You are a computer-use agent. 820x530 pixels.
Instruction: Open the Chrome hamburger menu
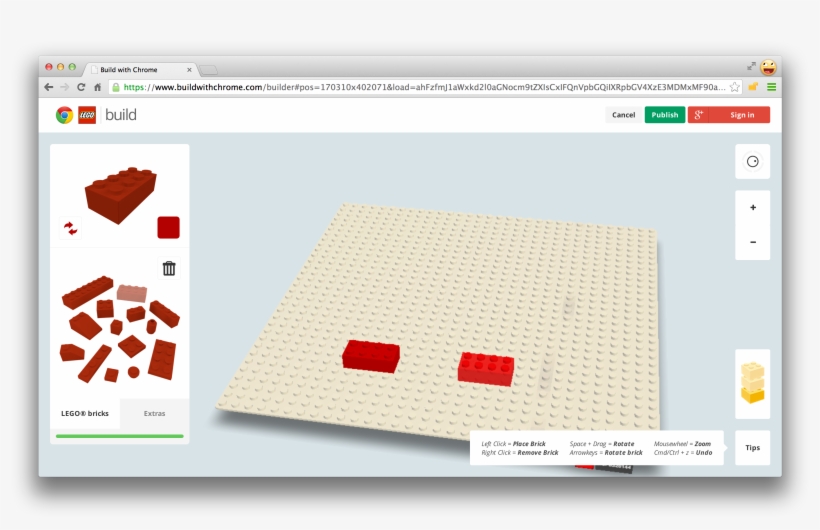click(771, 87)
